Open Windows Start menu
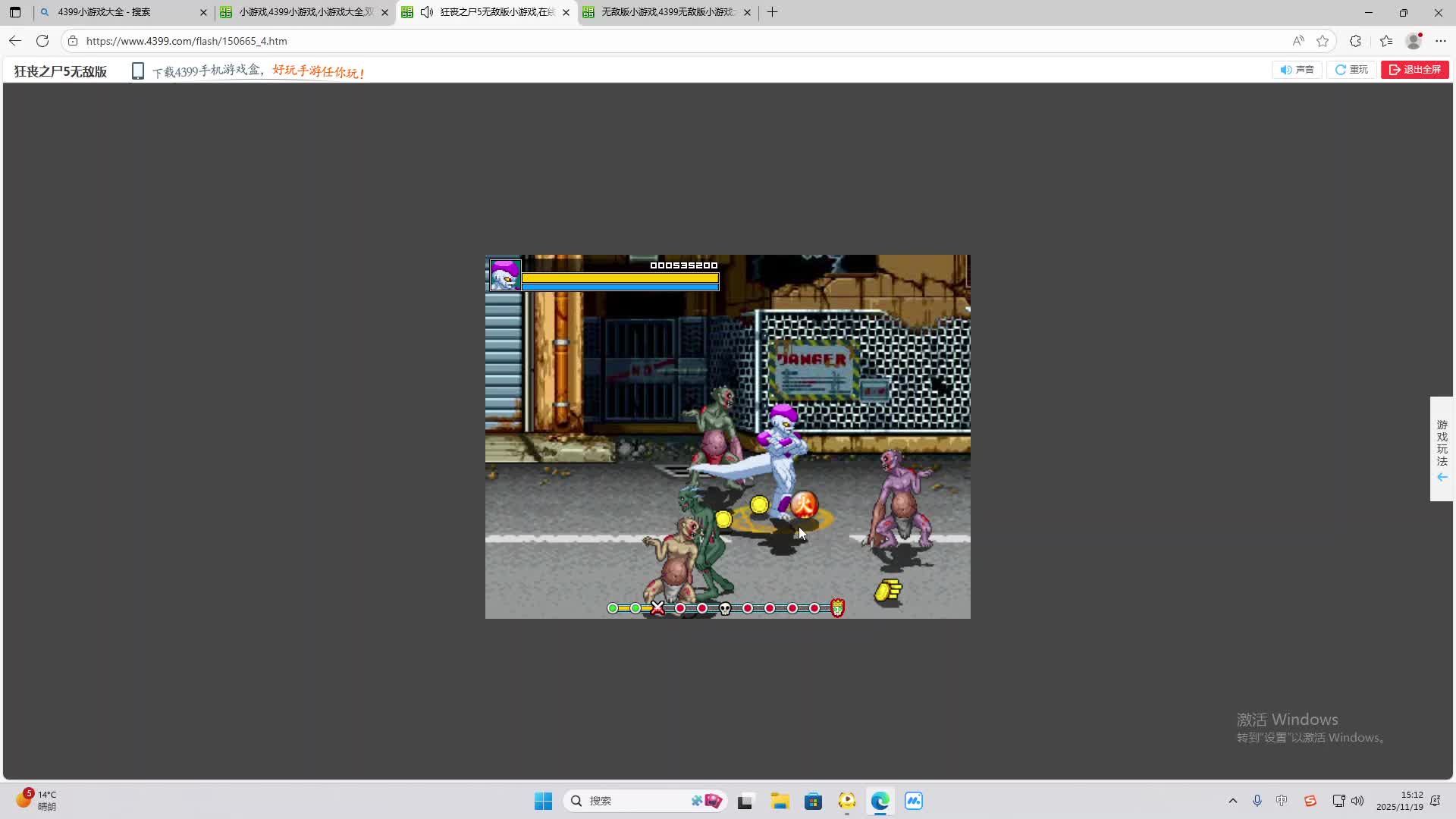 [x=543, y=801]
